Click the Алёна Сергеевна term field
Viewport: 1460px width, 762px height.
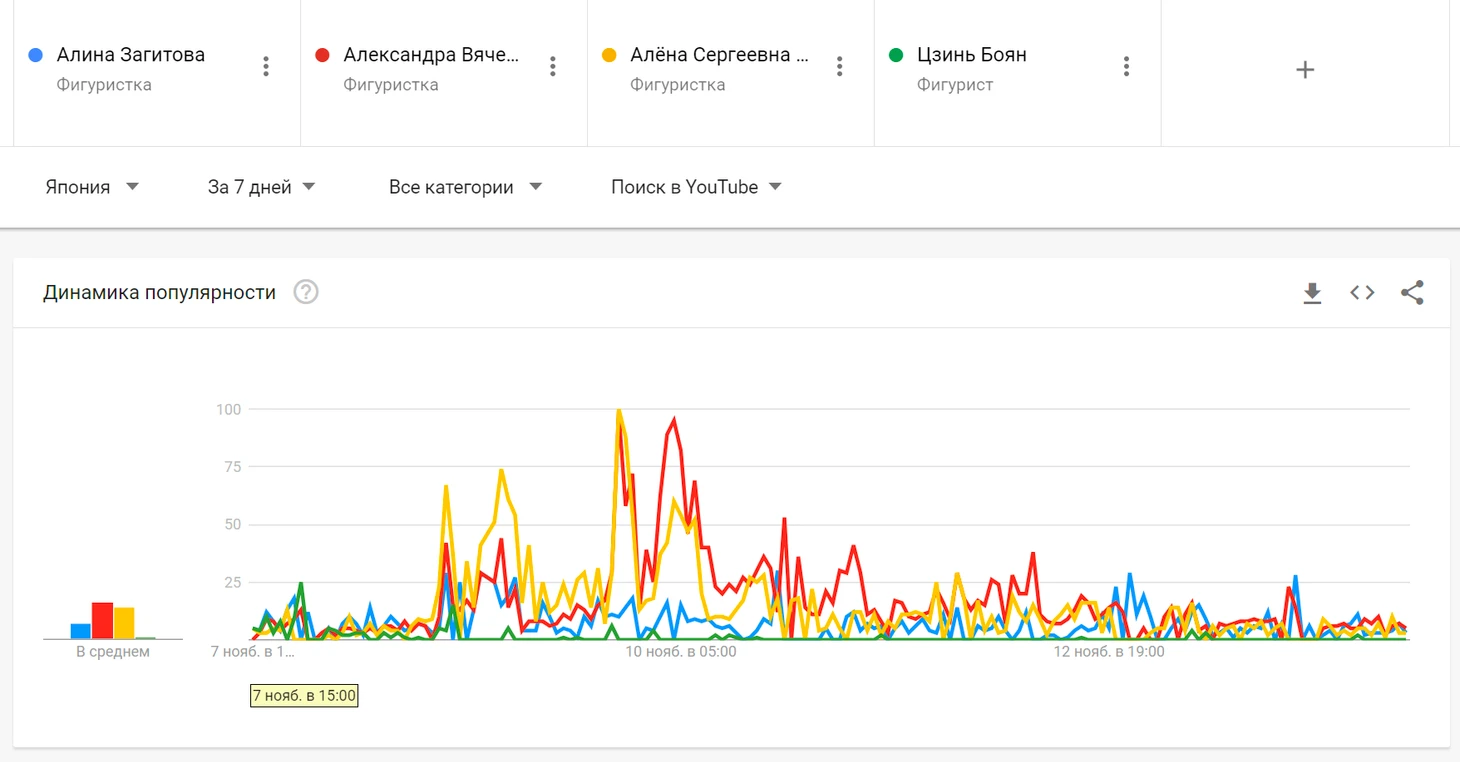click(x=718, y=55)
